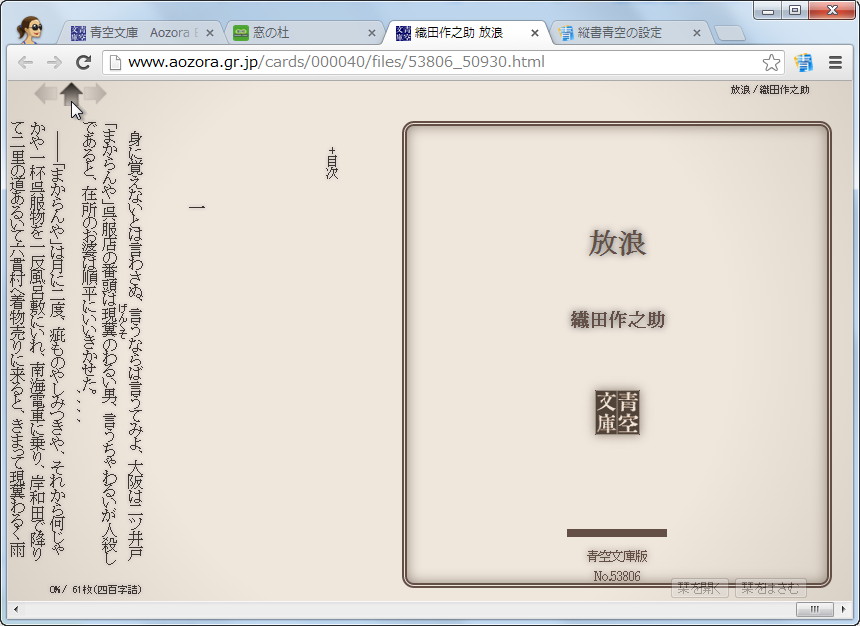Viewport: 860px width, 626px height.
Task: Click the browser back arrow icon
Action: pos(25,62)
